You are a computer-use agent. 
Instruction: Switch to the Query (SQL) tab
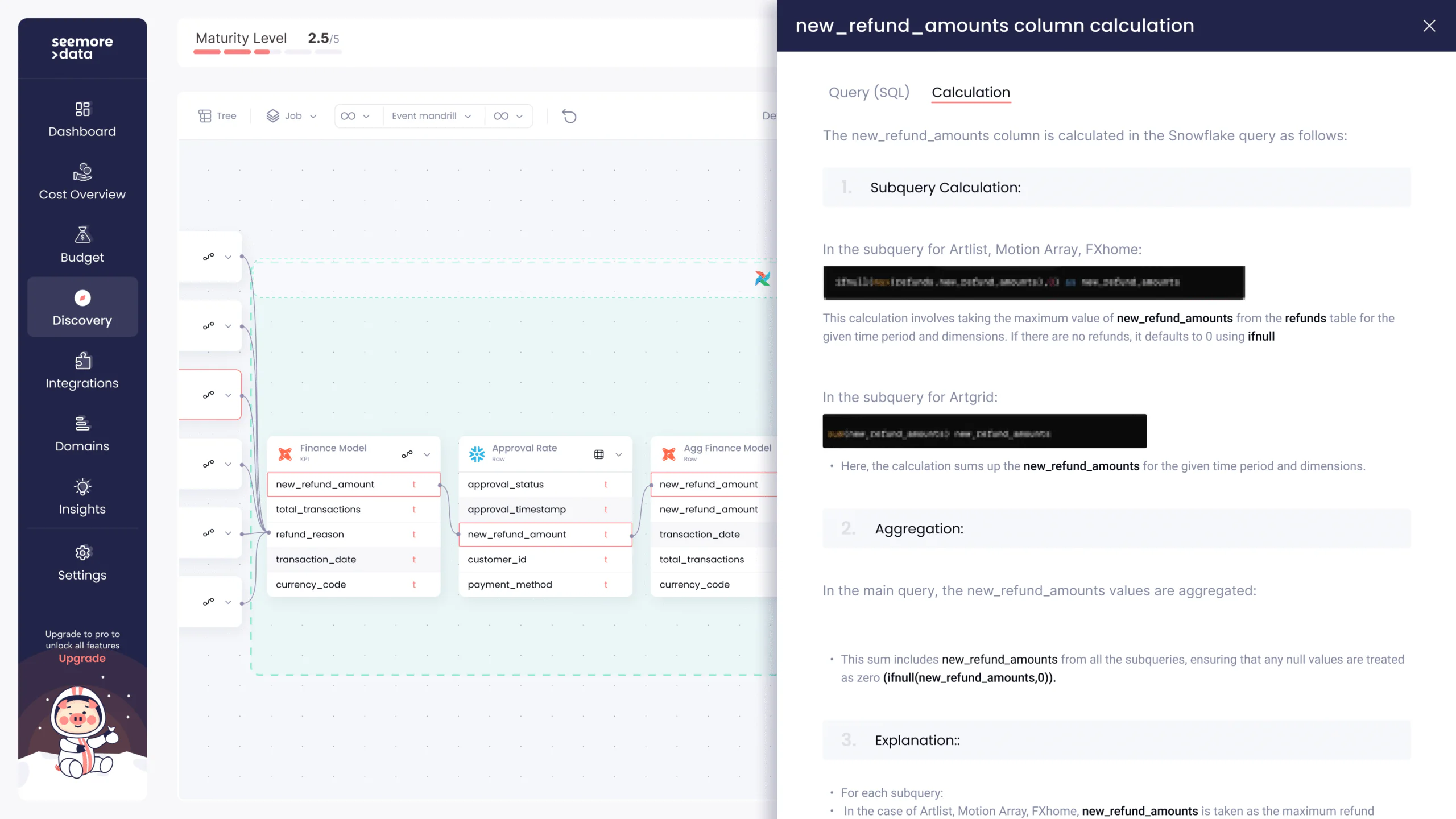tap(868, 92)
